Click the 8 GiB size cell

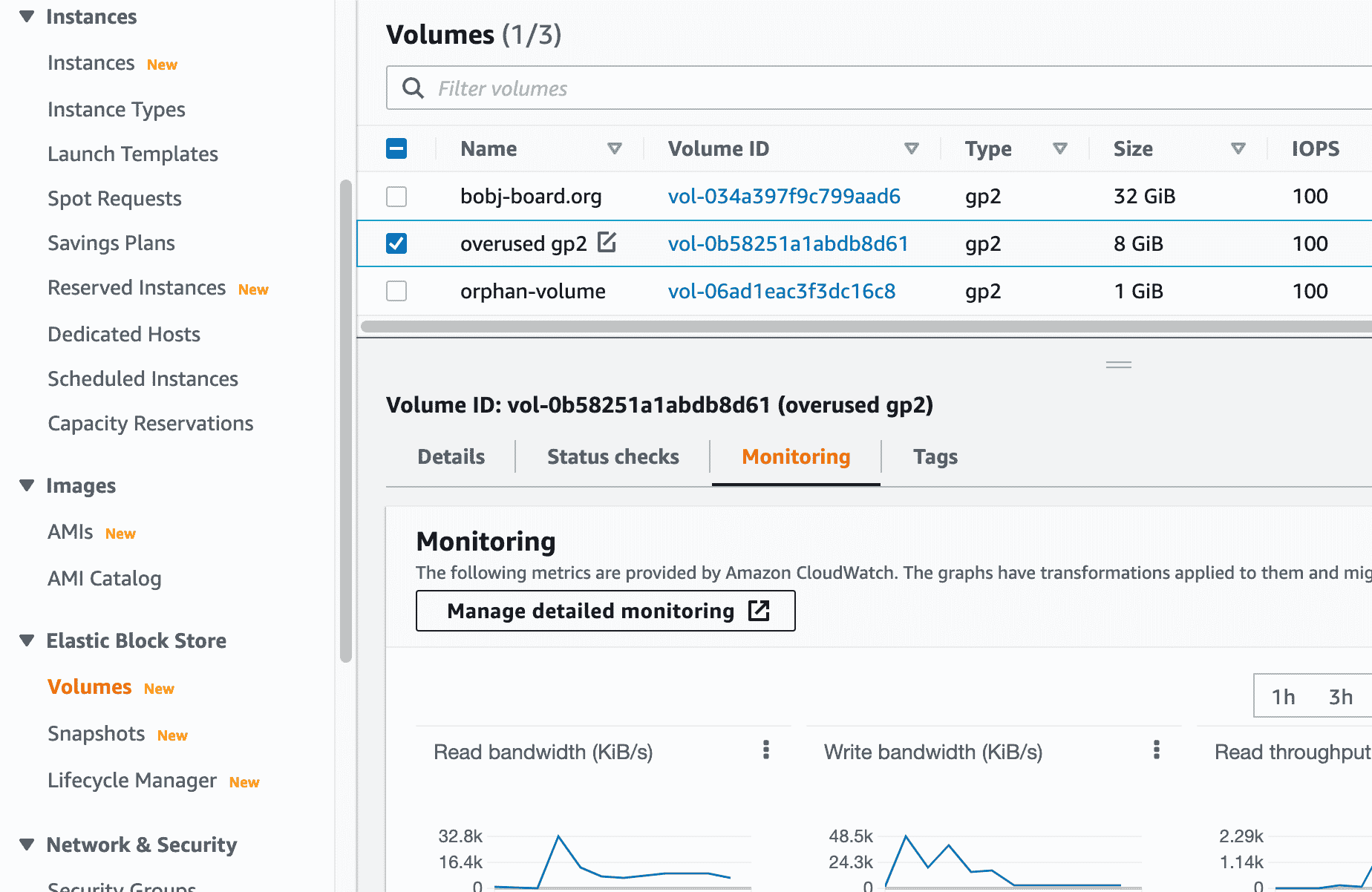1138,243
